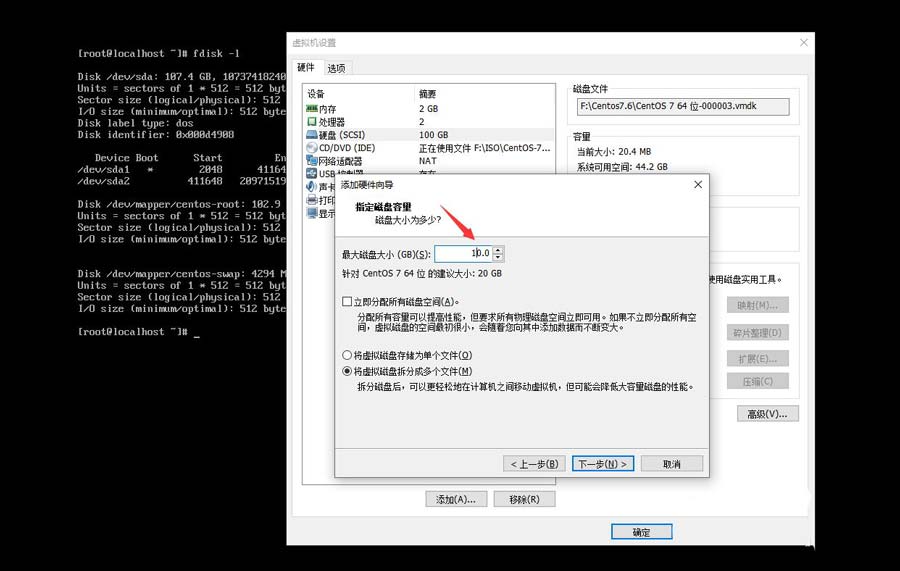Click /dev/sda2 row in terminal
This screenshot has width=900, height=571.
coord(181,181)
